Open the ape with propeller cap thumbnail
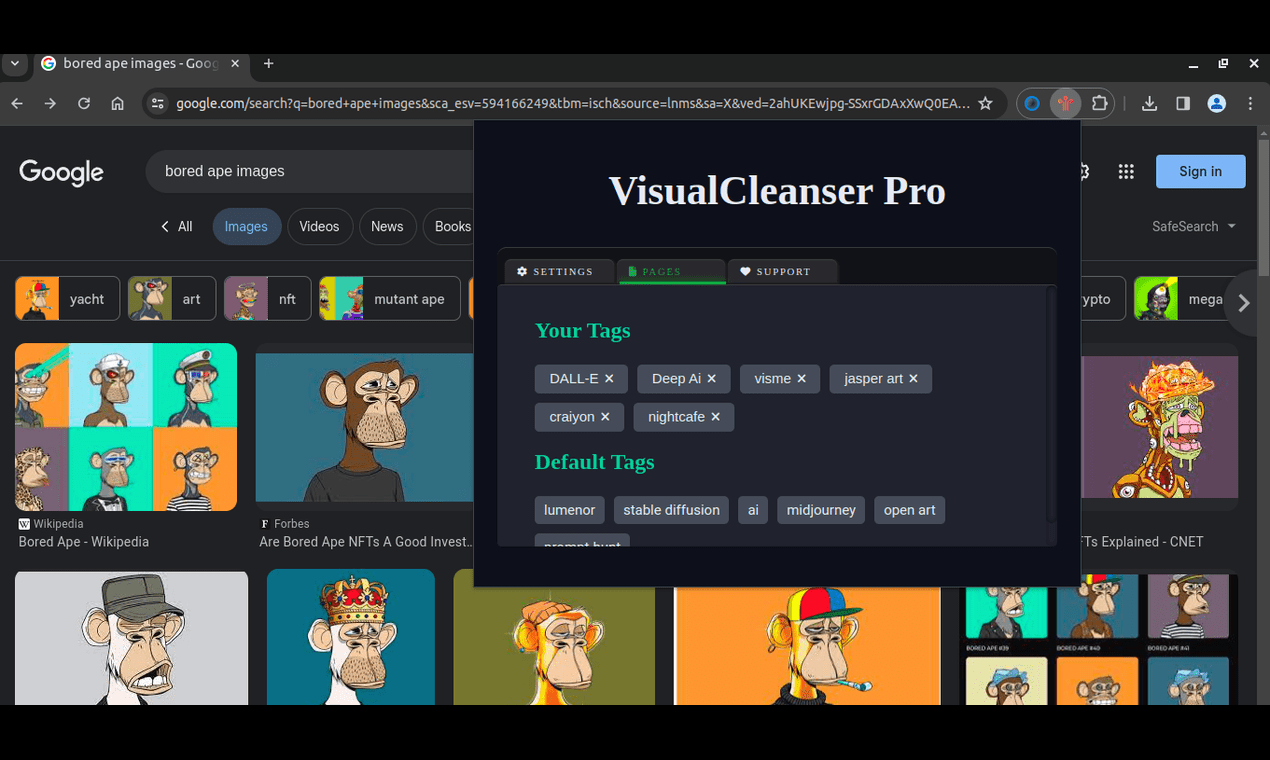Image resolution: width=1270 pixels, height=760 pixels. (x=808, y=646)
